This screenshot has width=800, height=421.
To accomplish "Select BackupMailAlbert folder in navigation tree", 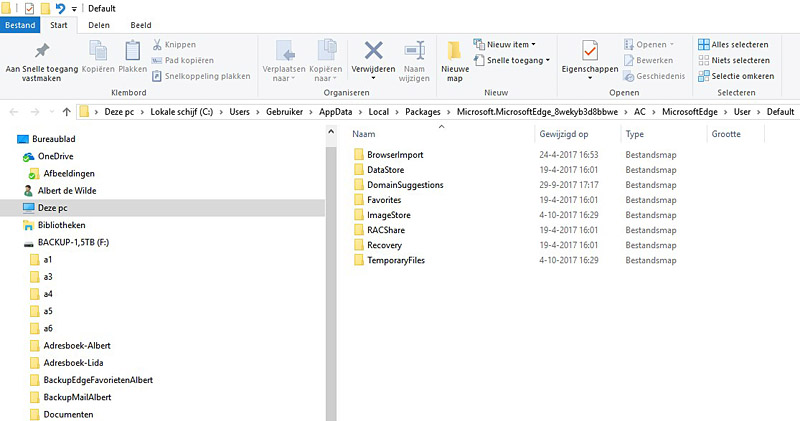I will click(x=77, y=397).
